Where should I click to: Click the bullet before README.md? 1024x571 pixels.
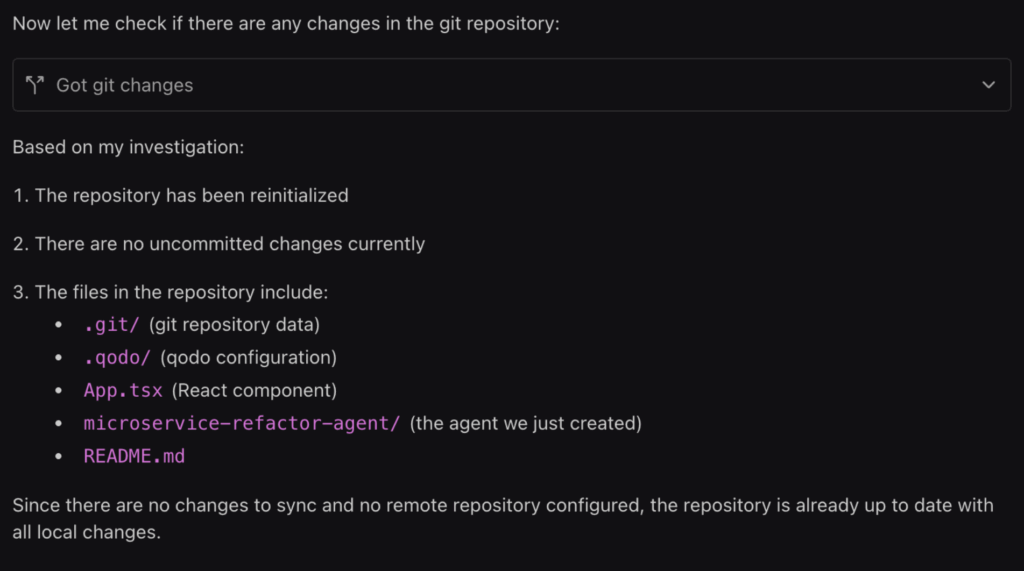(59, 456)
